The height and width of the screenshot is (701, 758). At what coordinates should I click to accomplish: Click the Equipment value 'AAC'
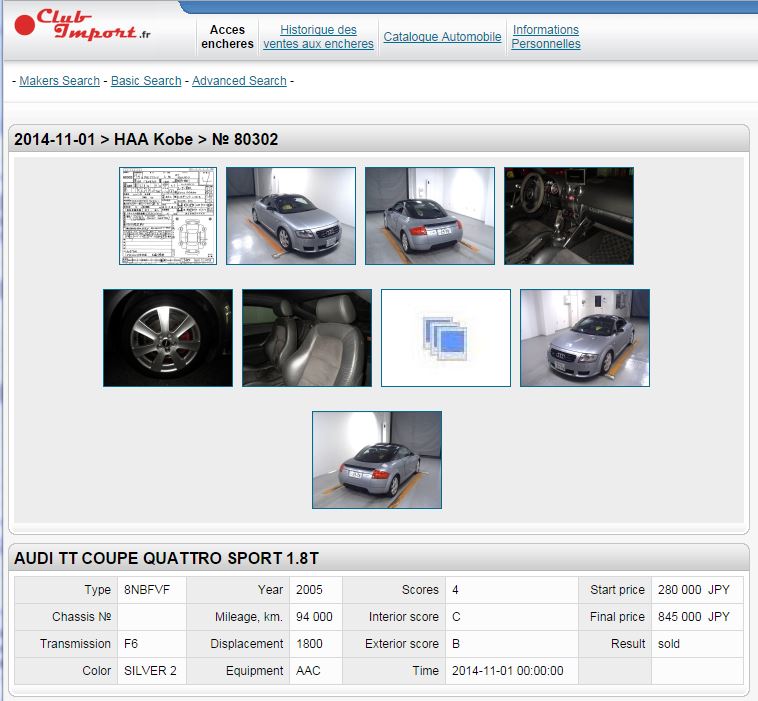point(308,671)
